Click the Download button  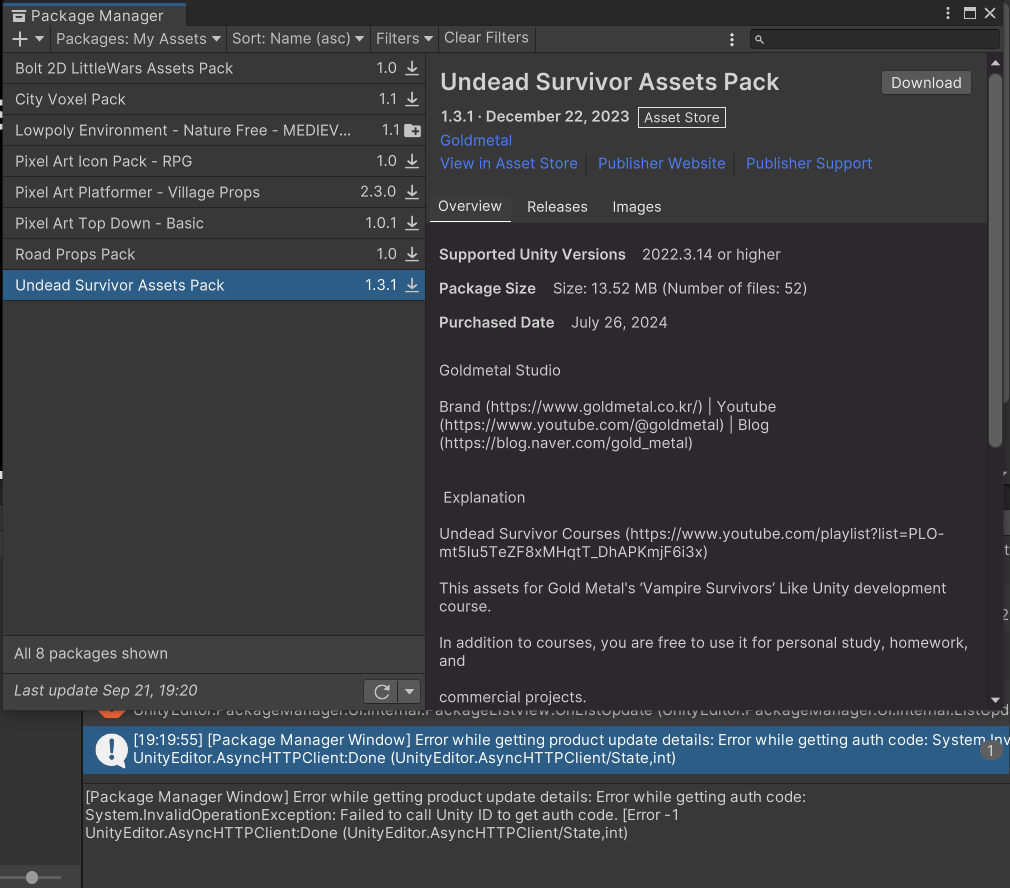[x=926, y=83]
